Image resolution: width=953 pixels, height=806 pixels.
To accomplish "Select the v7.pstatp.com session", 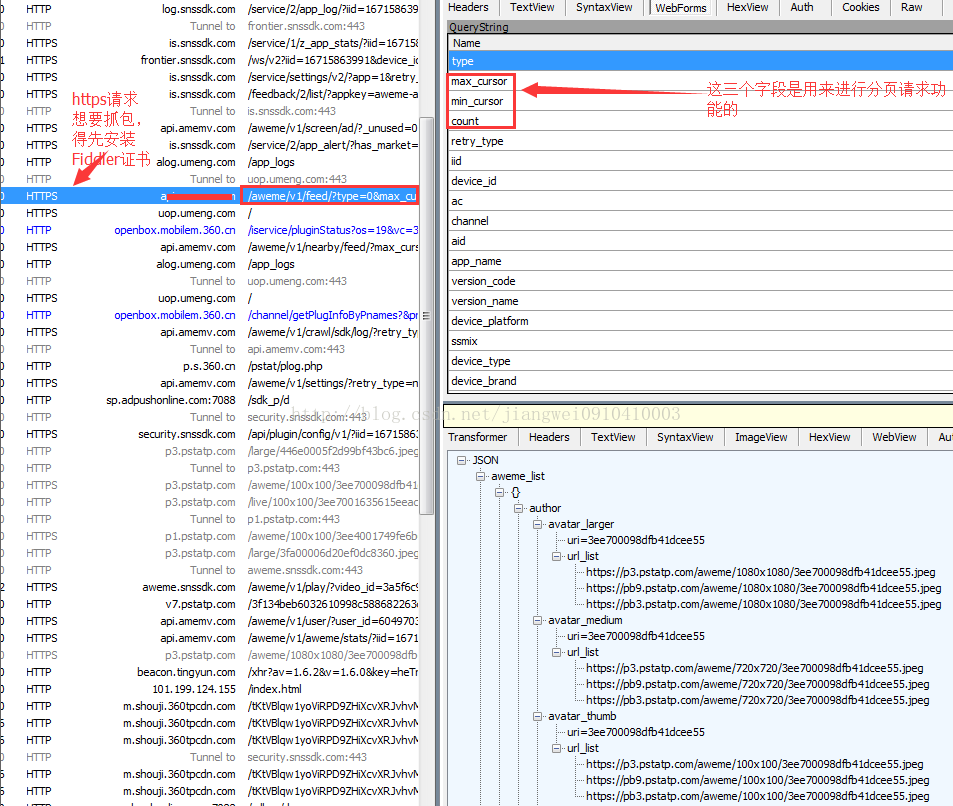I will point(209,604).
